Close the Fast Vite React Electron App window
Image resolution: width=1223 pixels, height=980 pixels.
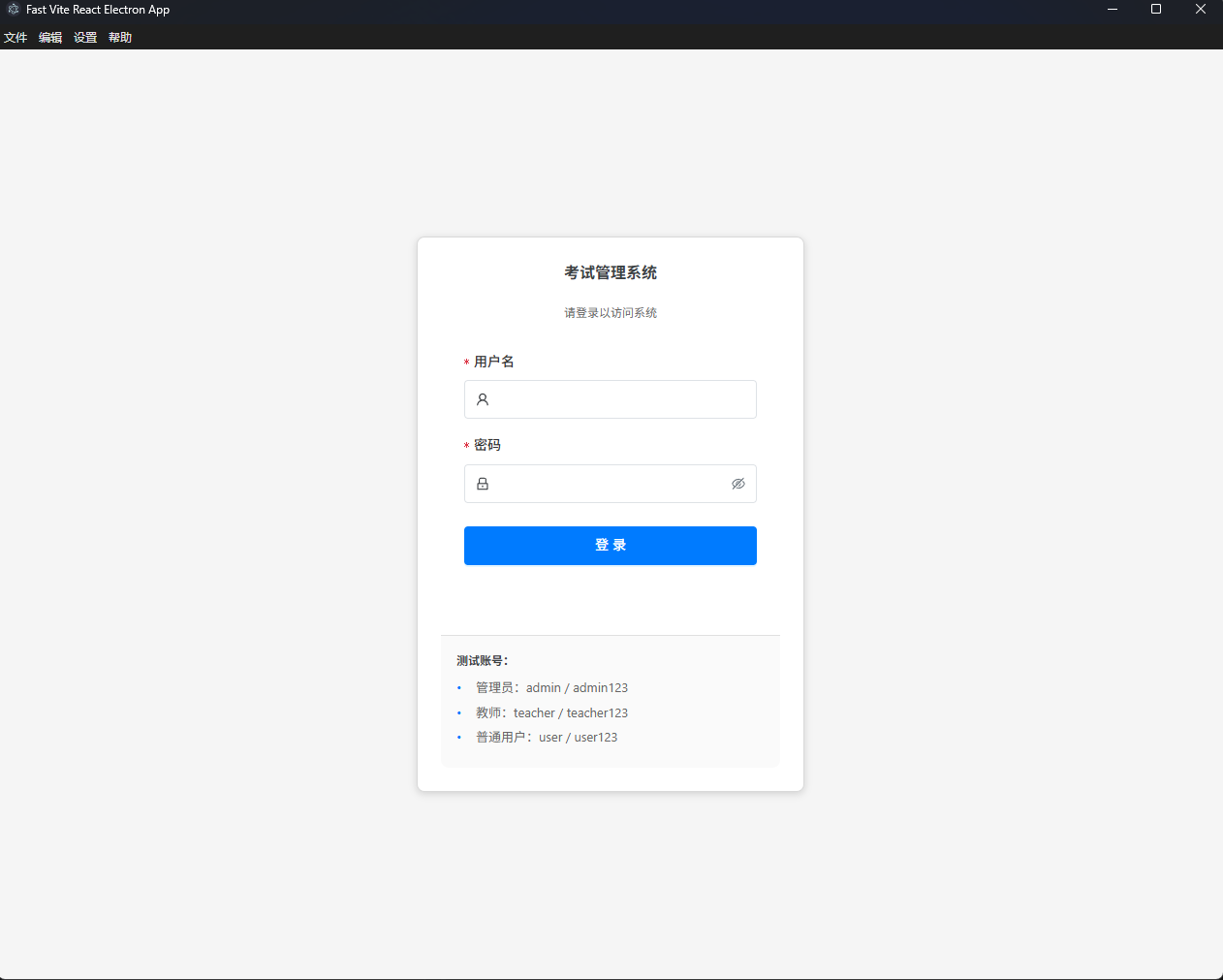coord(1201,10)
